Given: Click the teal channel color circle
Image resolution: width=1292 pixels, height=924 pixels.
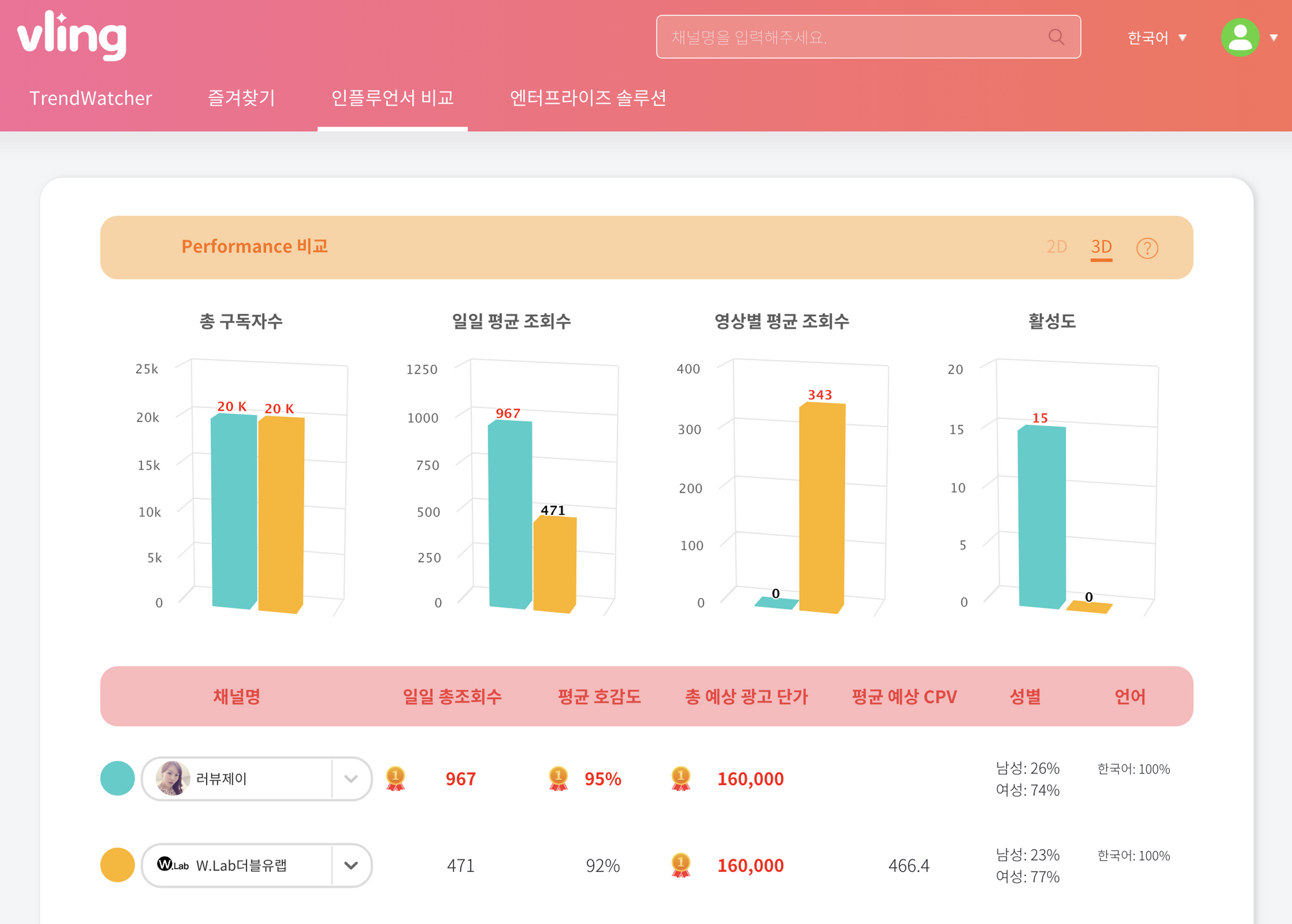Looking at the screenshot, I should click(117, 779).
